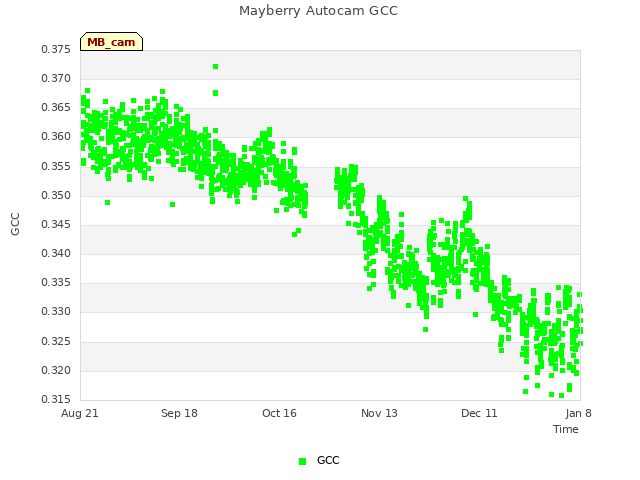Click the 0.350 y-axis value
Image resolution: width=640 pixels, height=480 pixels.
(x=56, y=196)
